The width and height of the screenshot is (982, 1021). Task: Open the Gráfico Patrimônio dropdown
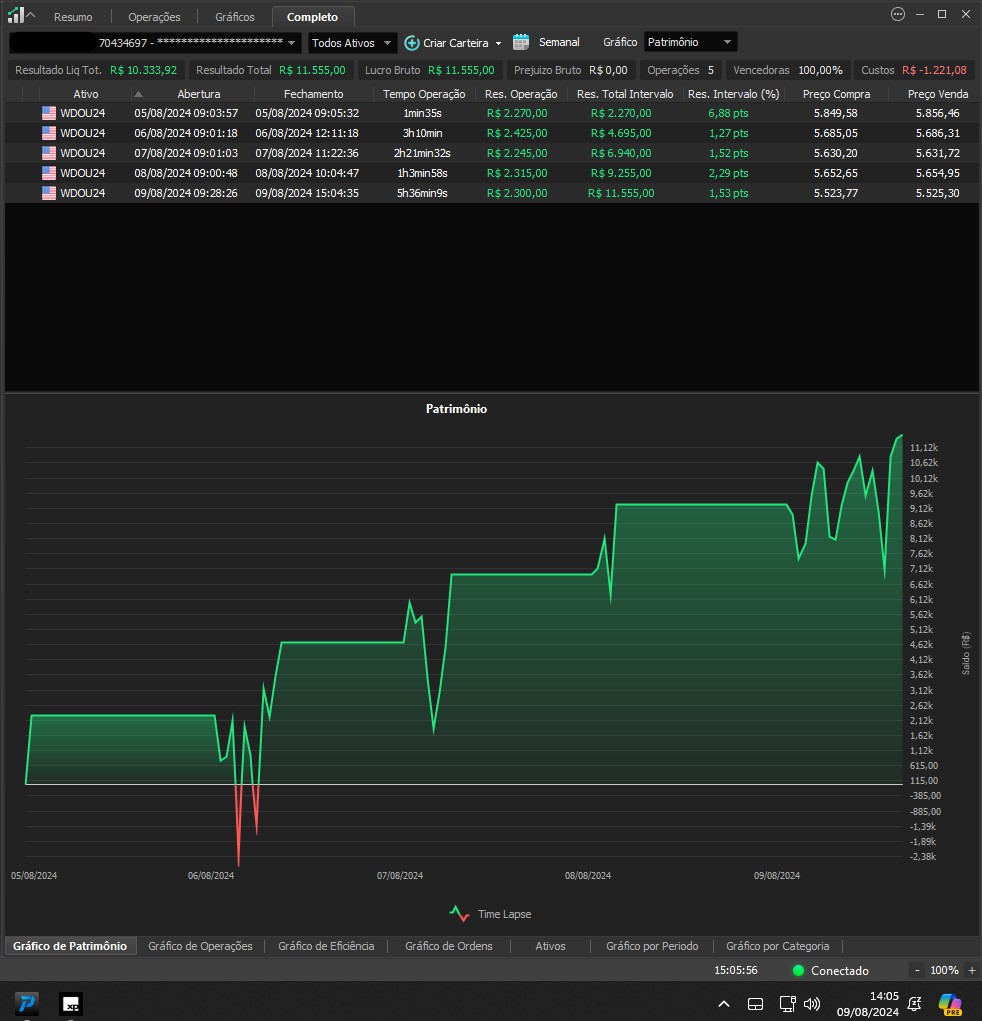click(x=689, y=42)
